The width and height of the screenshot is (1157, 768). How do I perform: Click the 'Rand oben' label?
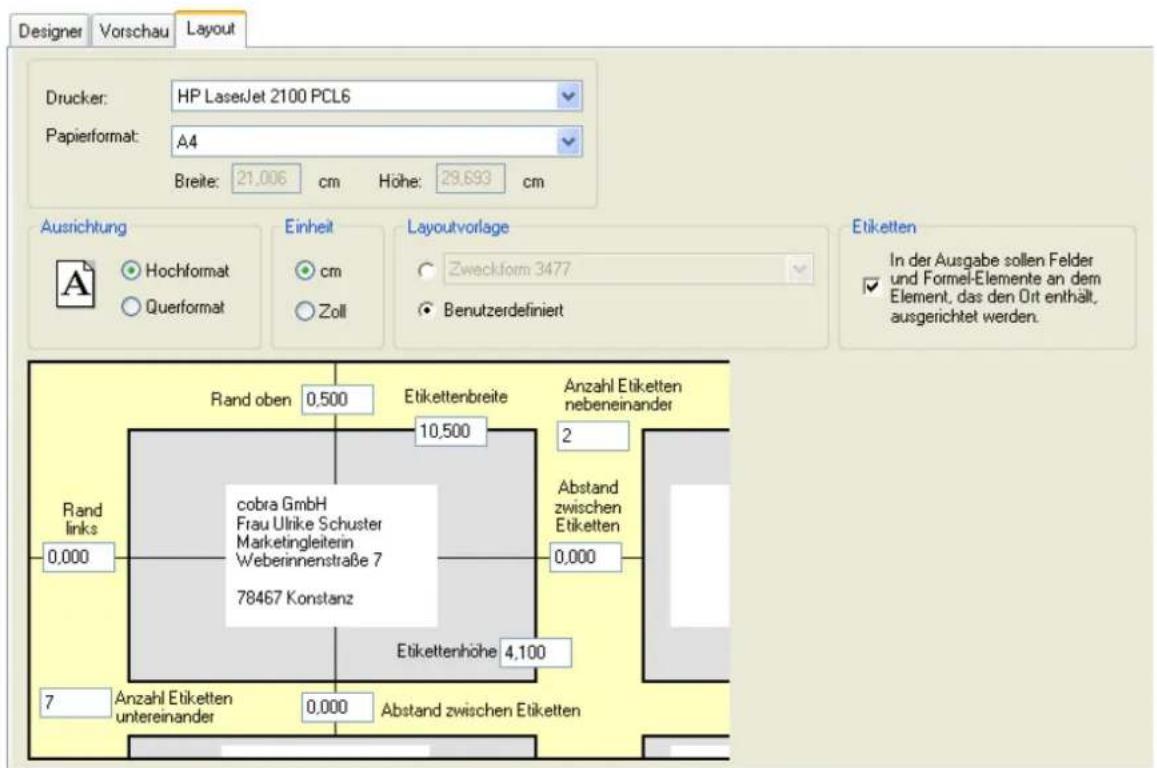tap(251, 399)
